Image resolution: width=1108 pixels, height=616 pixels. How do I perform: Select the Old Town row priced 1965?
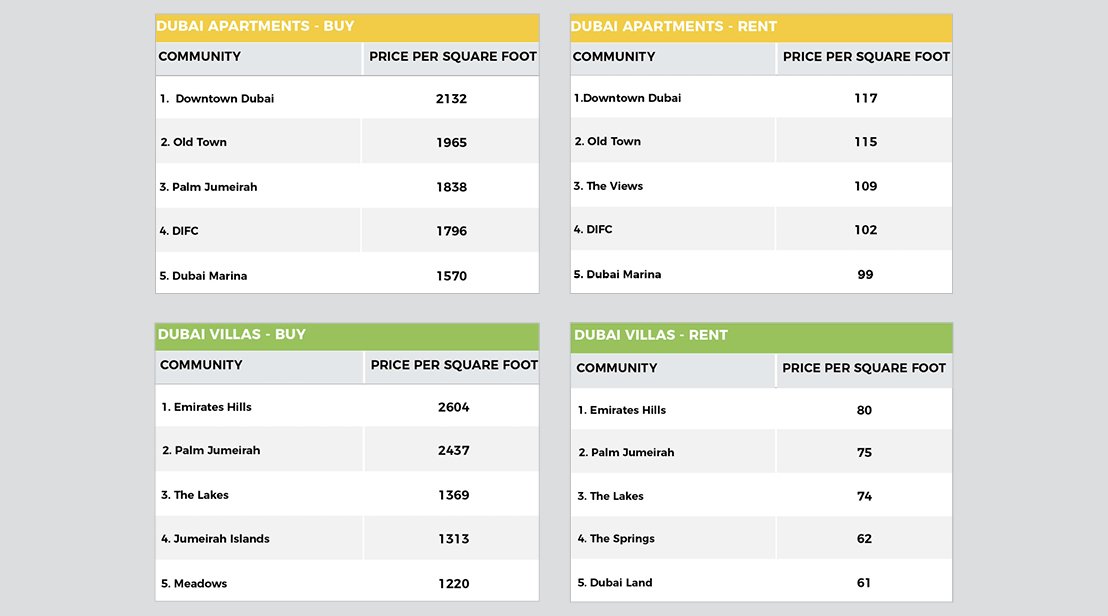(x=347, y=141)
